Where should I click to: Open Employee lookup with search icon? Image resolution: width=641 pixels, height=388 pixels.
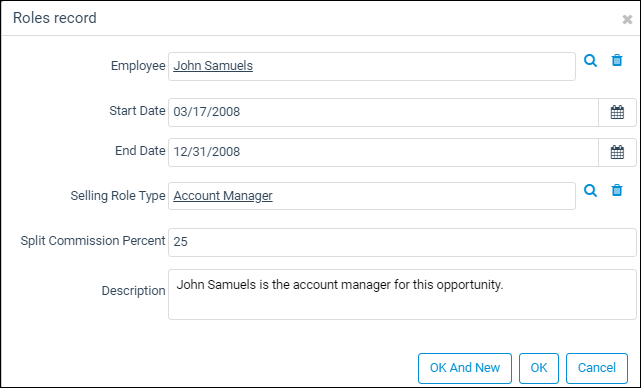point(590,61)
